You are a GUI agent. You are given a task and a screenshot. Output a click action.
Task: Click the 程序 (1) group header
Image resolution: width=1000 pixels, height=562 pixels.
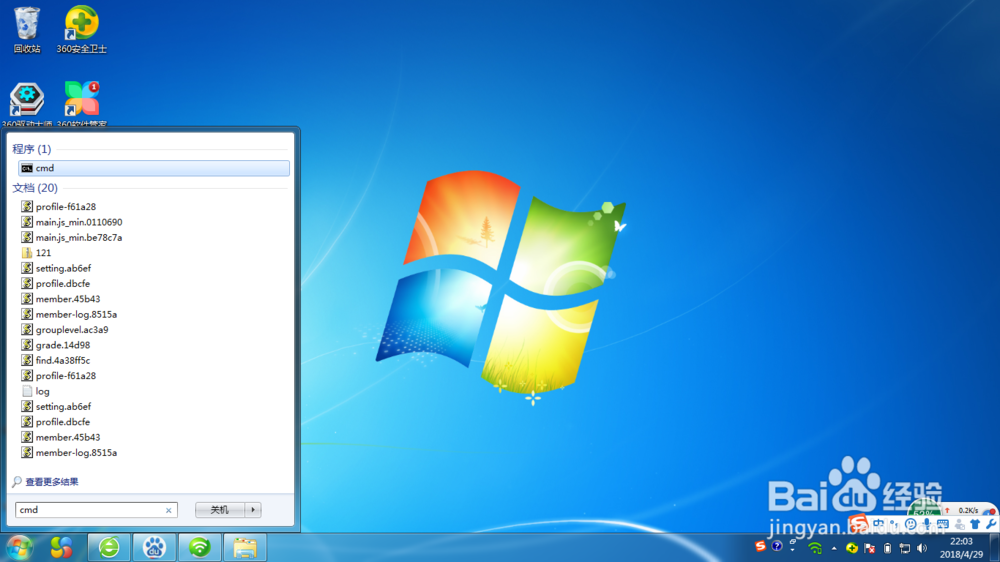[32, 149]
